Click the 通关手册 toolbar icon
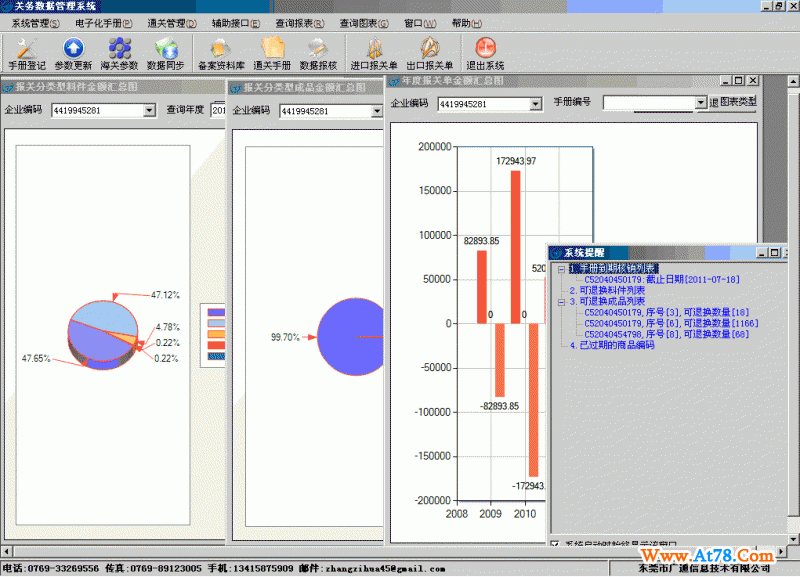The width and height of the screenshot is (800, 577). tap(271, 52)
